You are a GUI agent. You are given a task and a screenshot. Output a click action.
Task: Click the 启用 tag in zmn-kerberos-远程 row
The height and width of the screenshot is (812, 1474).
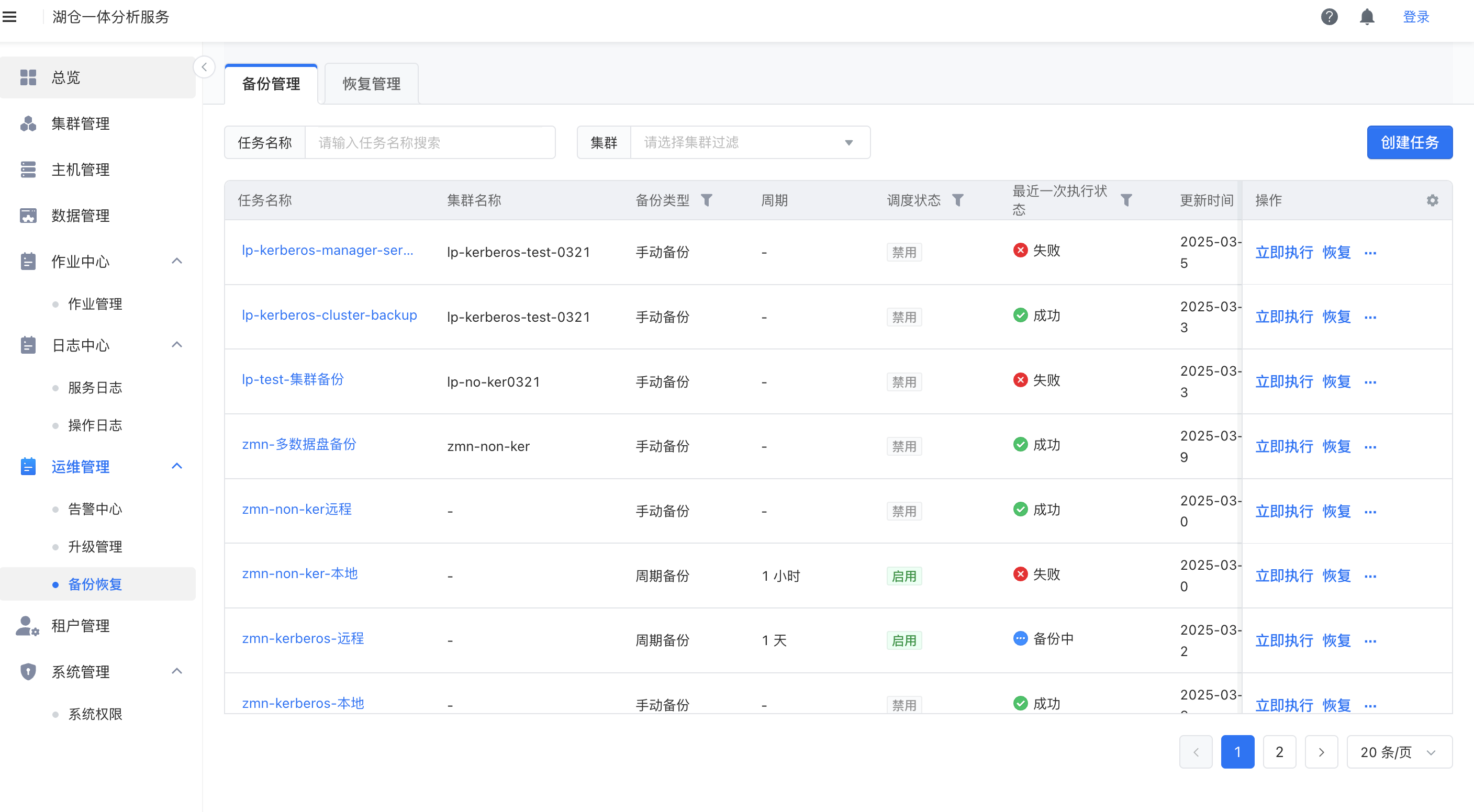904,641
